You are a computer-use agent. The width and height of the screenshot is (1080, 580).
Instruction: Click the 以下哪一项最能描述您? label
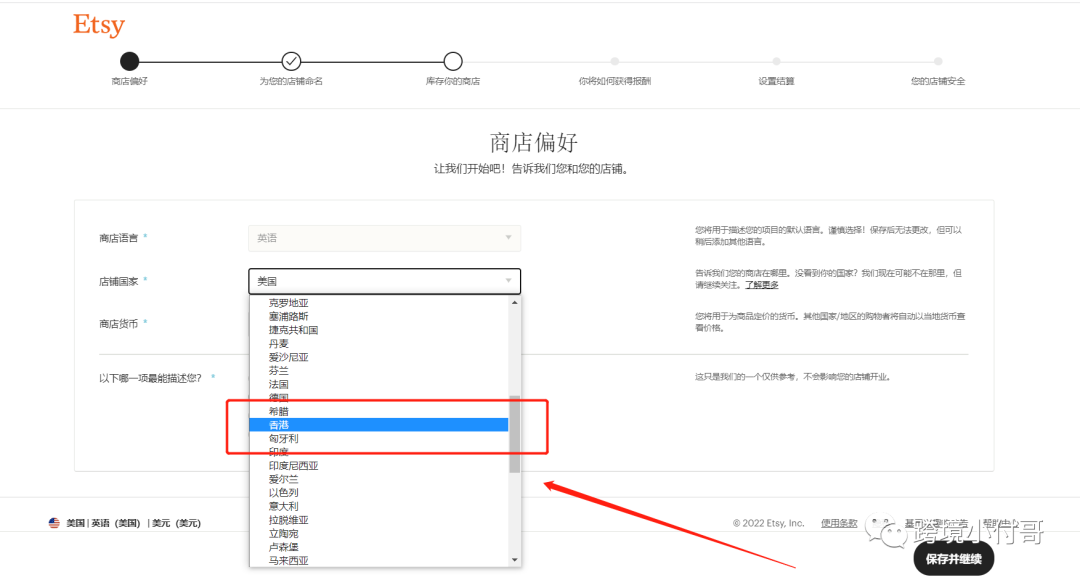click(x=150, y=378)
